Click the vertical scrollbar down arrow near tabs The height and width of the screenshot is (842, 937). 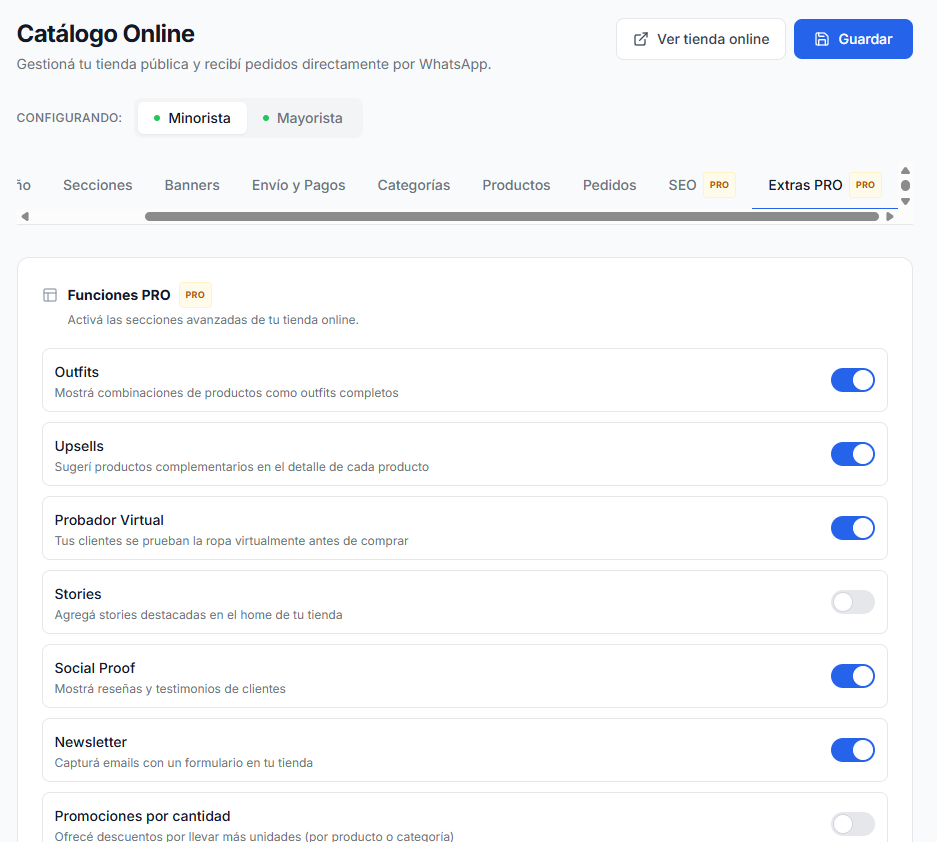(x=905, y=201)
